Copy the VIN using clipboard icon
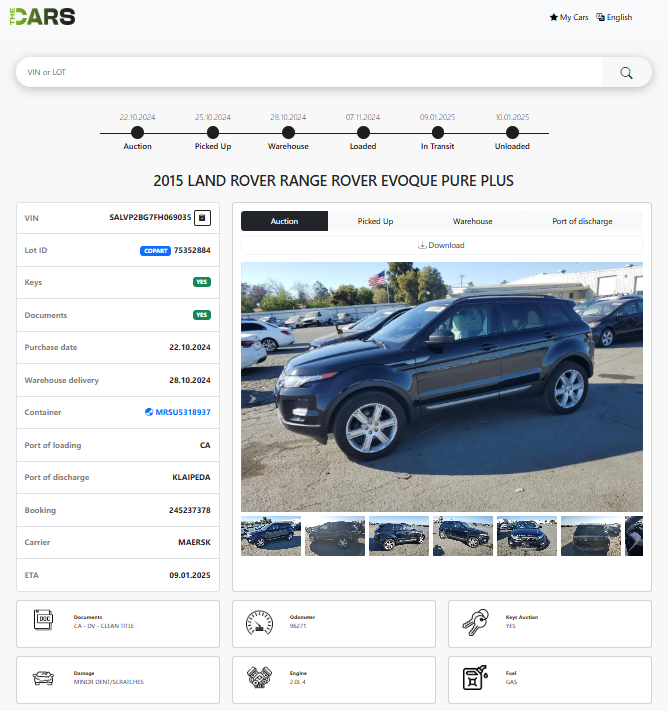 (x=202, y=218)
